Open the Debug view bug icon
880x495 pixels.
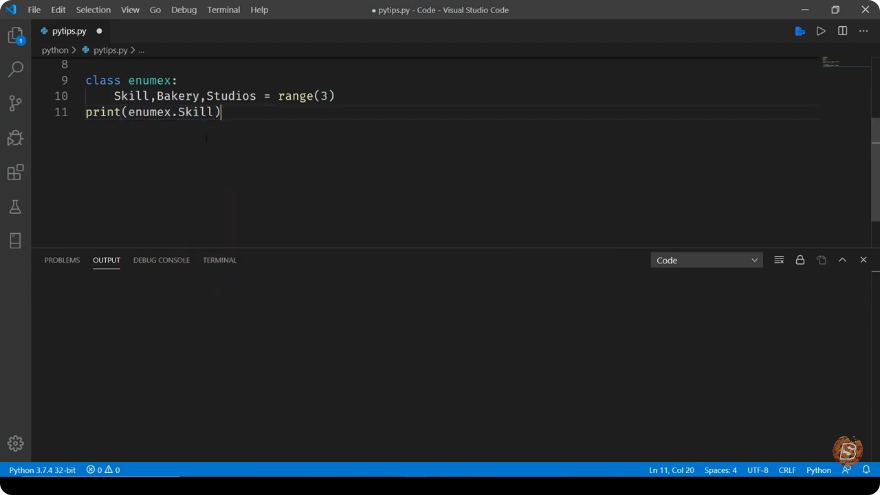[x=16, y=138]
